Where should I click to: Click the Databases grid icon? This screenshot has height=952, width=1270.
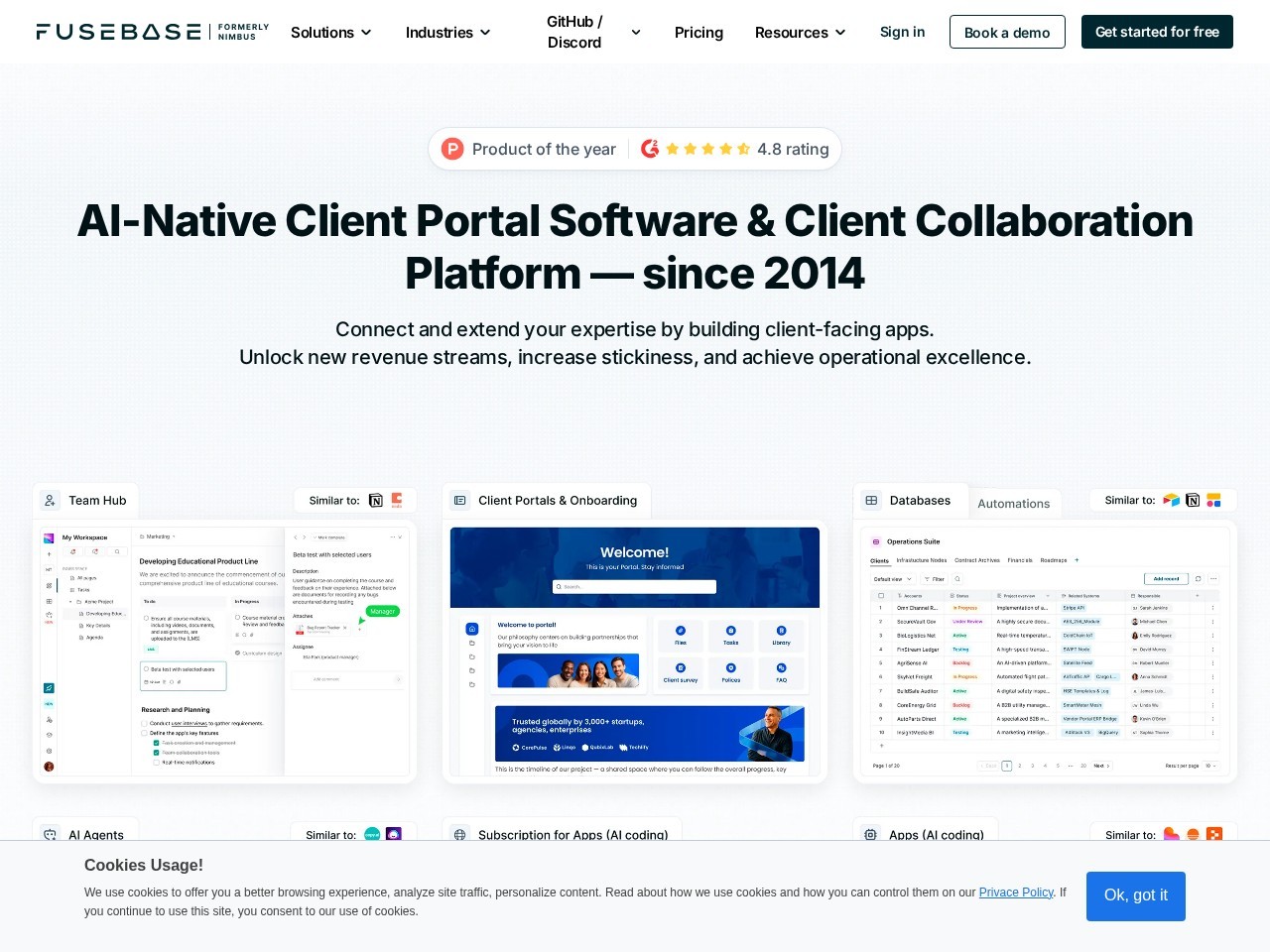pyautogui.click(x=871, y=501)
